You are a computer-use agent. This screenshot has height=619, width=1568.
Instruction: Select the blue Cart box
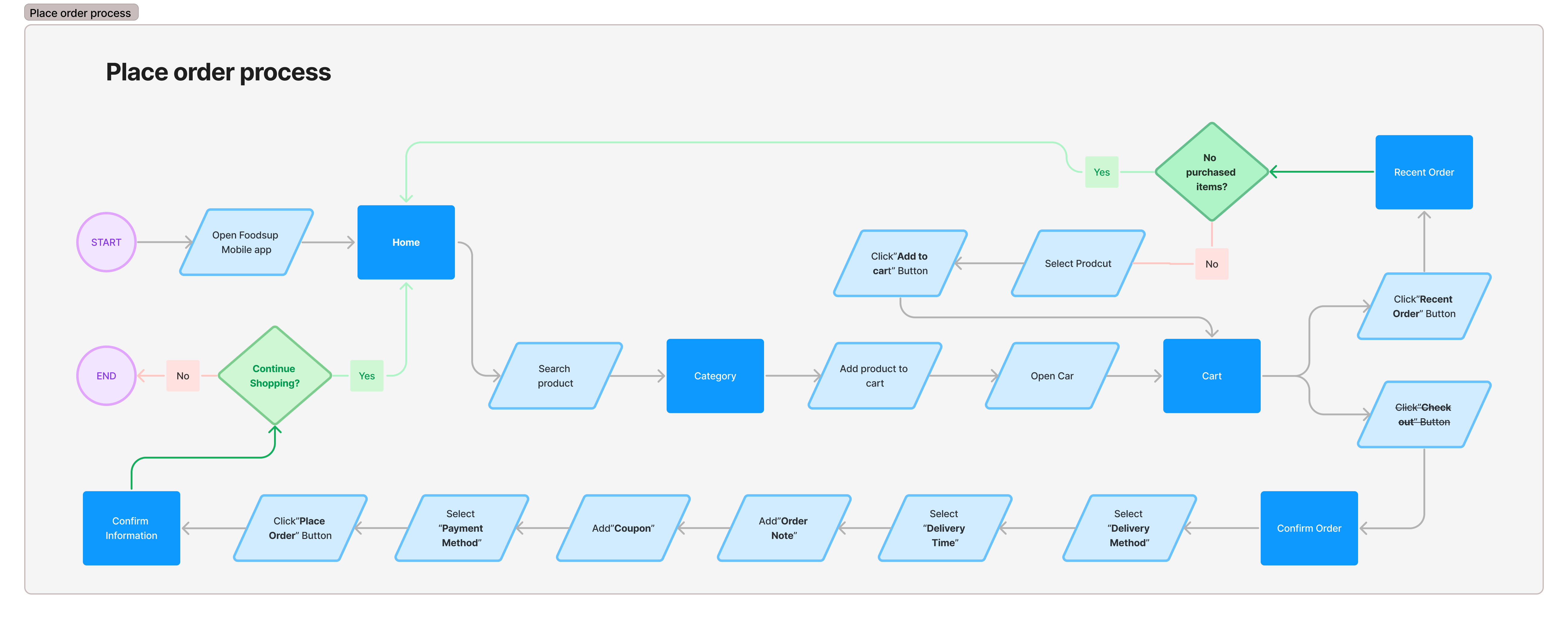click(x=1212, y=376)
